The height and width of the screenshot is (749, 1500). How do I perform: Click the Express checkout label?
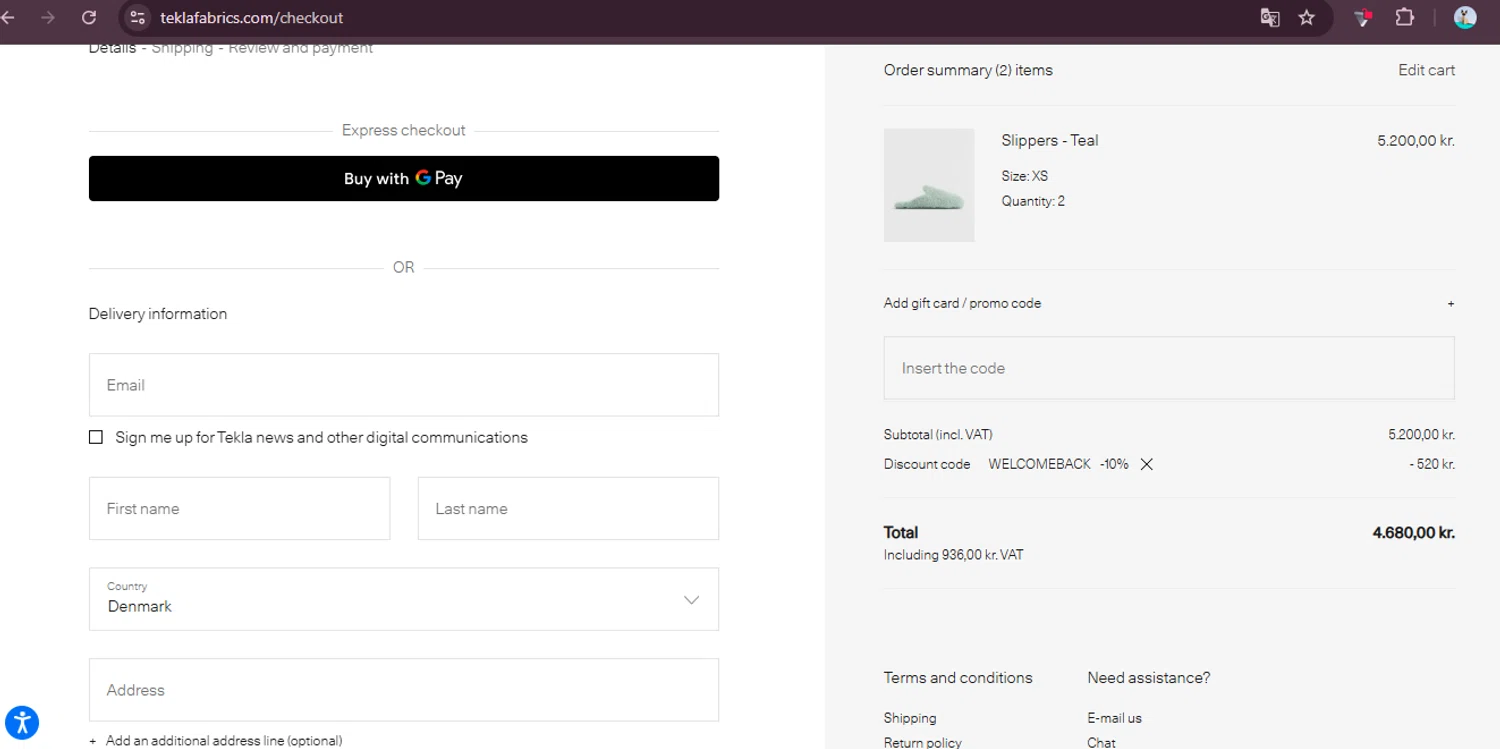pyautogui.click(x=404, y=130)
